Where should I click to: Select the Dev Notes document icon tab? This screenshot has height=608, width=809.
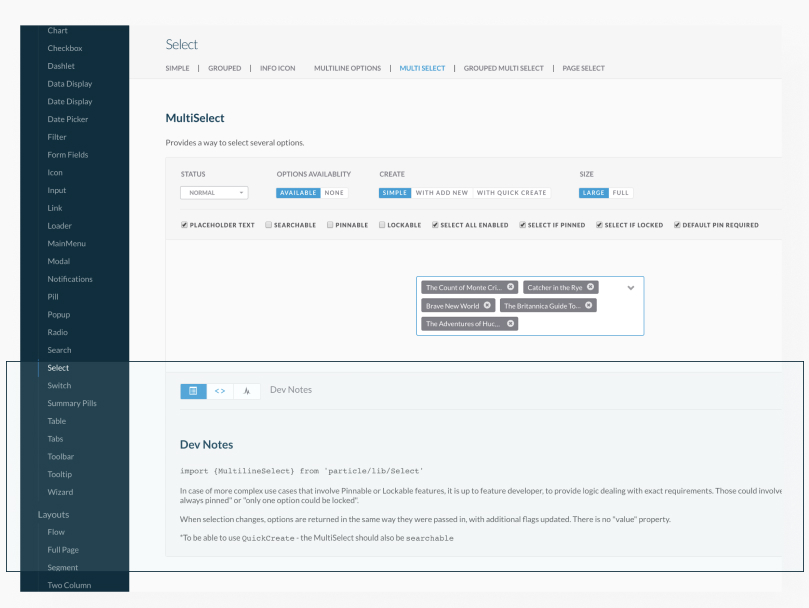193,390
